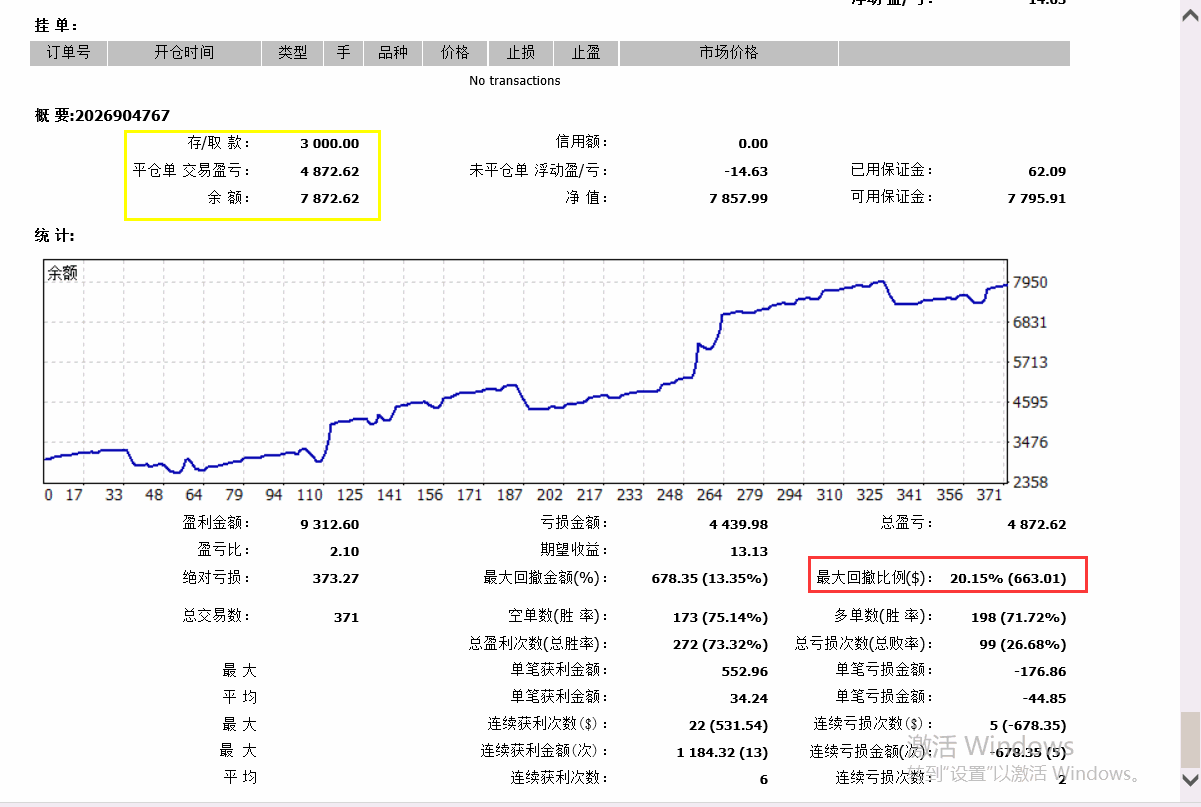Image resolution: width=1201 pixels, height=807 pixels.
Task: Click the 可用保证金 value 7 795.91
Action: (1037, 198)
